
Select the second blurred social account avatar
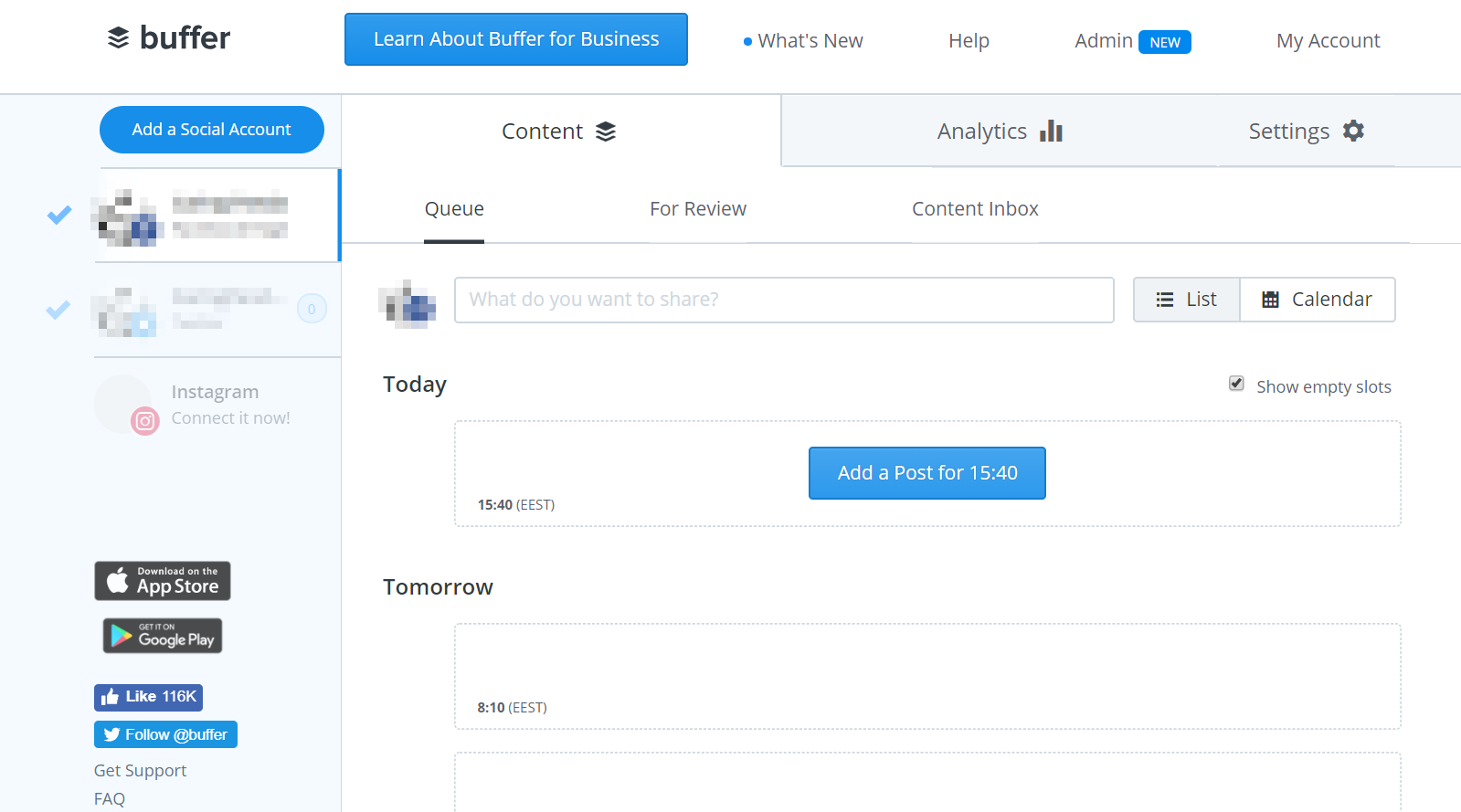click(126, 311)
